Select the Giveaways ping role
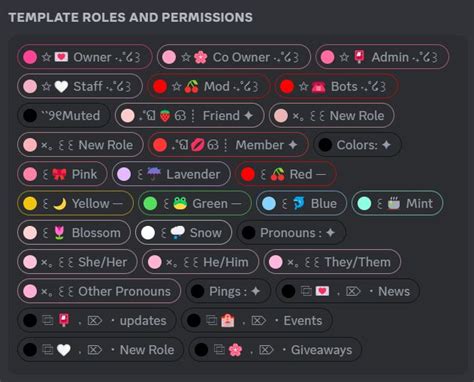This screenshot has height=382, width=474. (x=275, y=350)
